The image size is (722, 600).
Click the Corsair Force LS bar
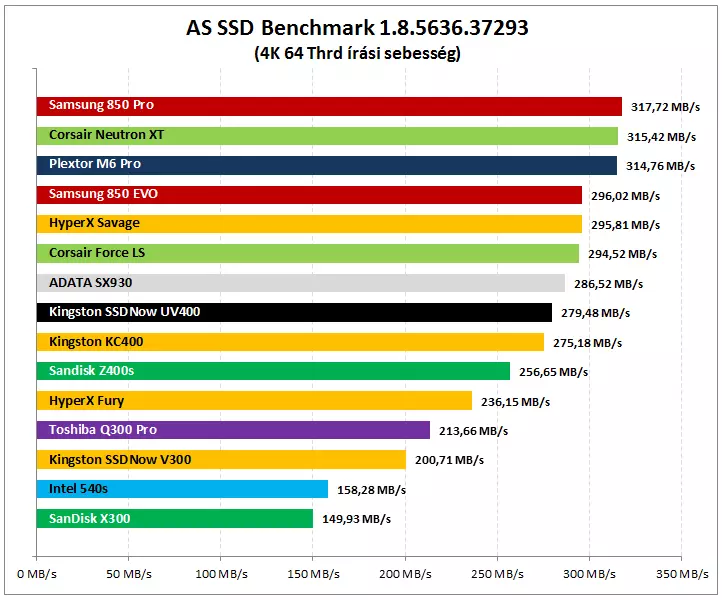coord(308,254)
